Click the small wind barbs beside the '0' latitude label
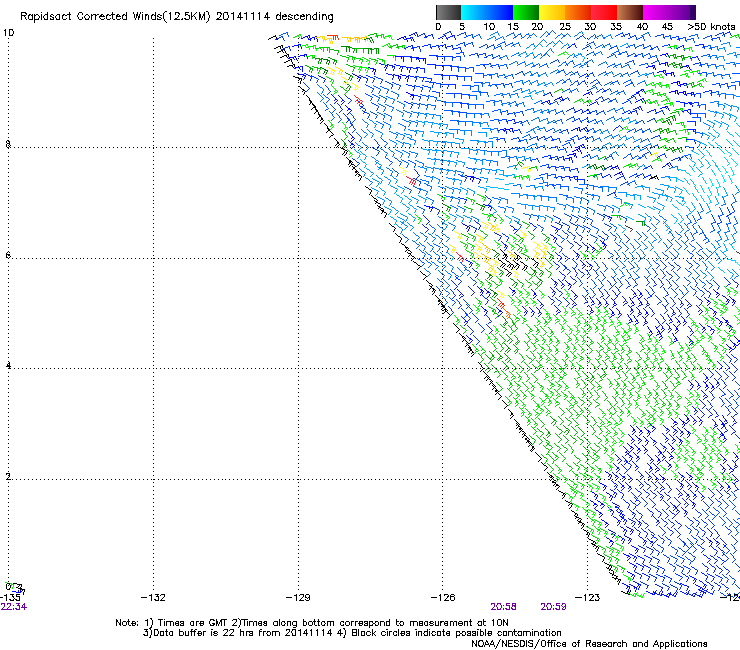 pyautogui.click(x=18, y=588)
